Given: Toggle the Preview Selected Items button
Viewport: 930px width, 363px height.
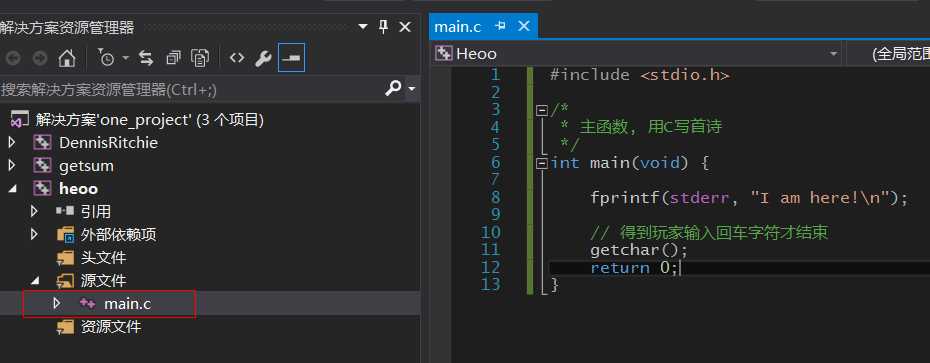Looking at the screenshot, I should coord(291,58).
